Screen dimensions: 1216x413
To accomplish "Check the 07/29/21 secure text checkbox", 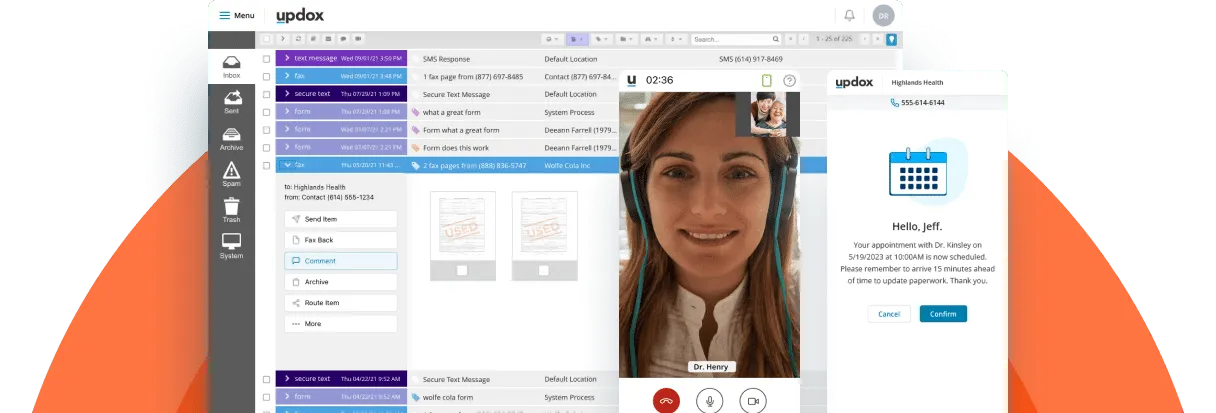I will click(266, 94).
